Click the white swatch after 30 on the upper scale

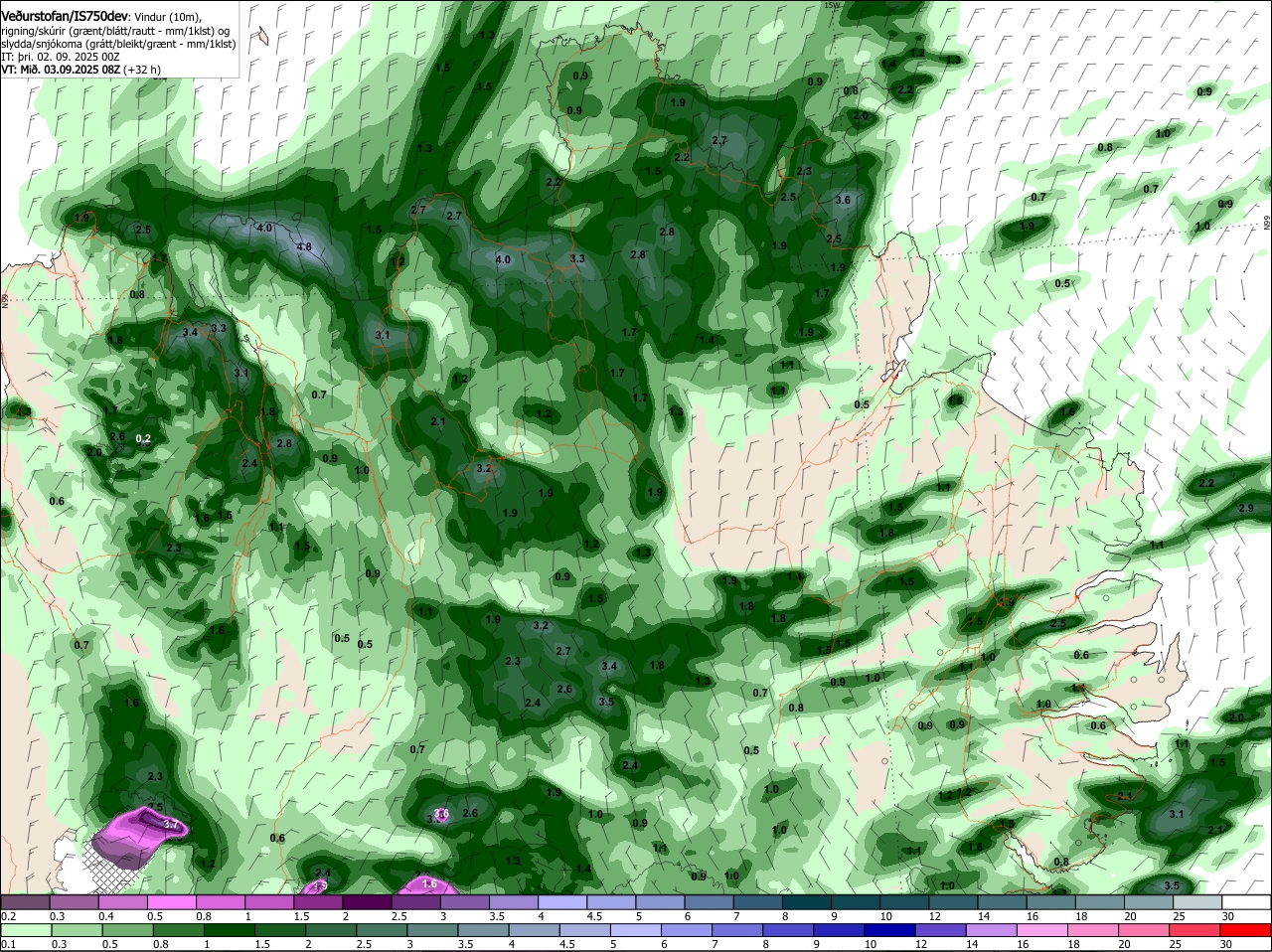pyautogui.click(x=1246, y=902)
